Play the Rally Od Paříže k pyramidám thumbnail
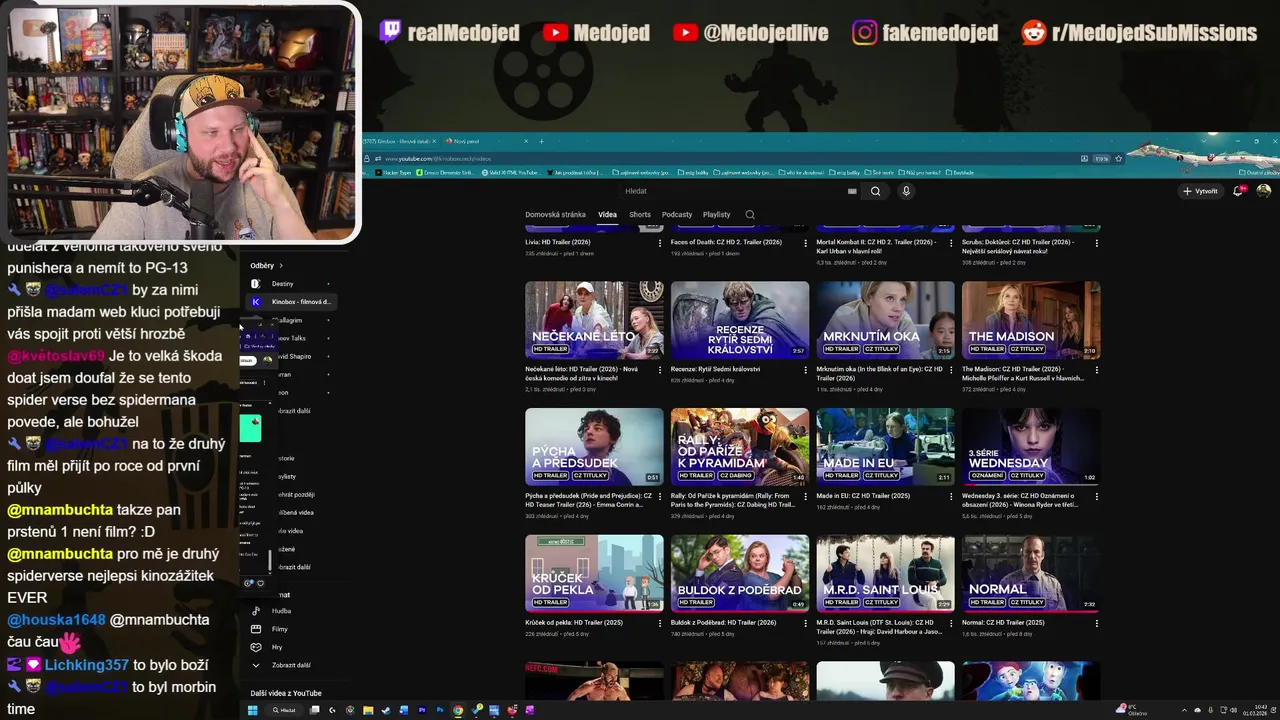The height and width of the screenshot is (720, 1280). click(740, 446)
